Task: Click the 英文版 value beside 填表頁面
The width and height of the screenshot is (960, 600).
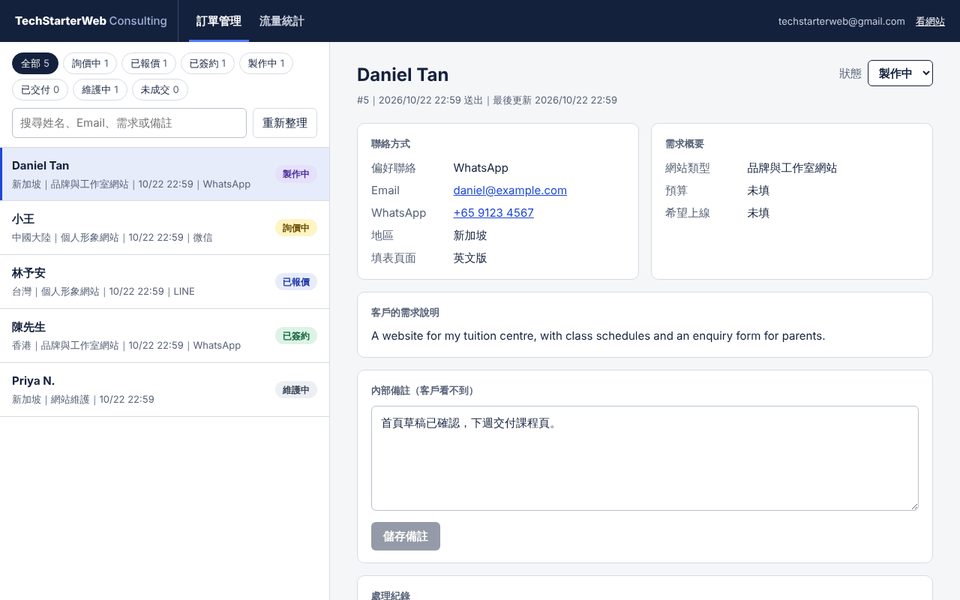Action: tap(470, 258)
